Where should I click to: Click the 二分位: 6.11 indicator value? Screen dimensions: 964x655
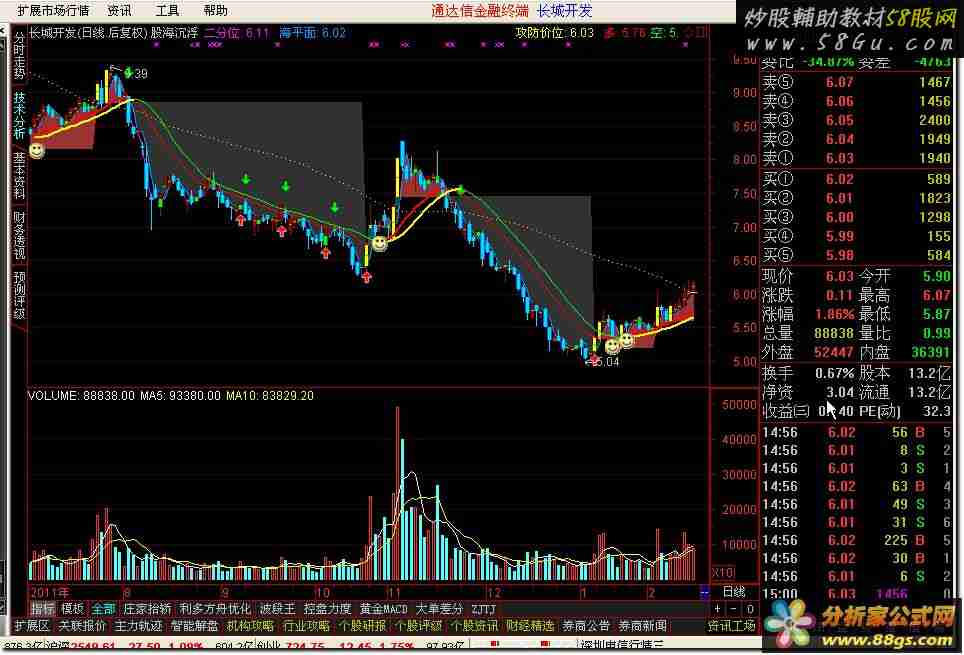[237, 33]
